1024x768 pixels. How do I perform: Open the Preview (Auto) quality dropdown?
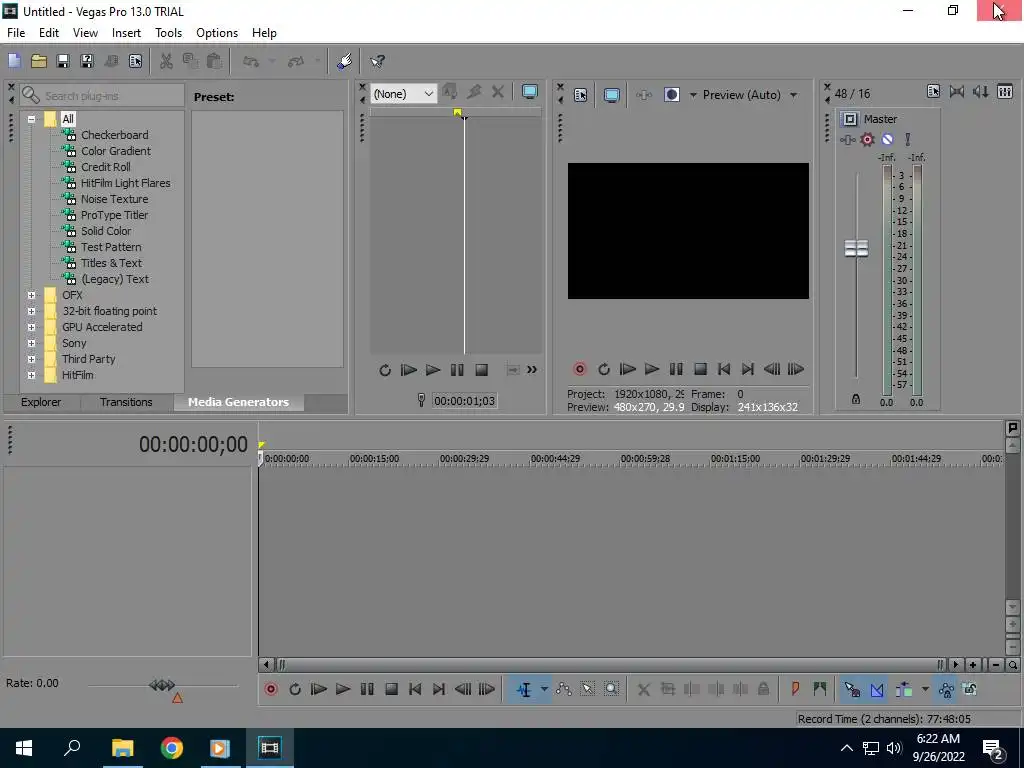(x=793, y=95)
